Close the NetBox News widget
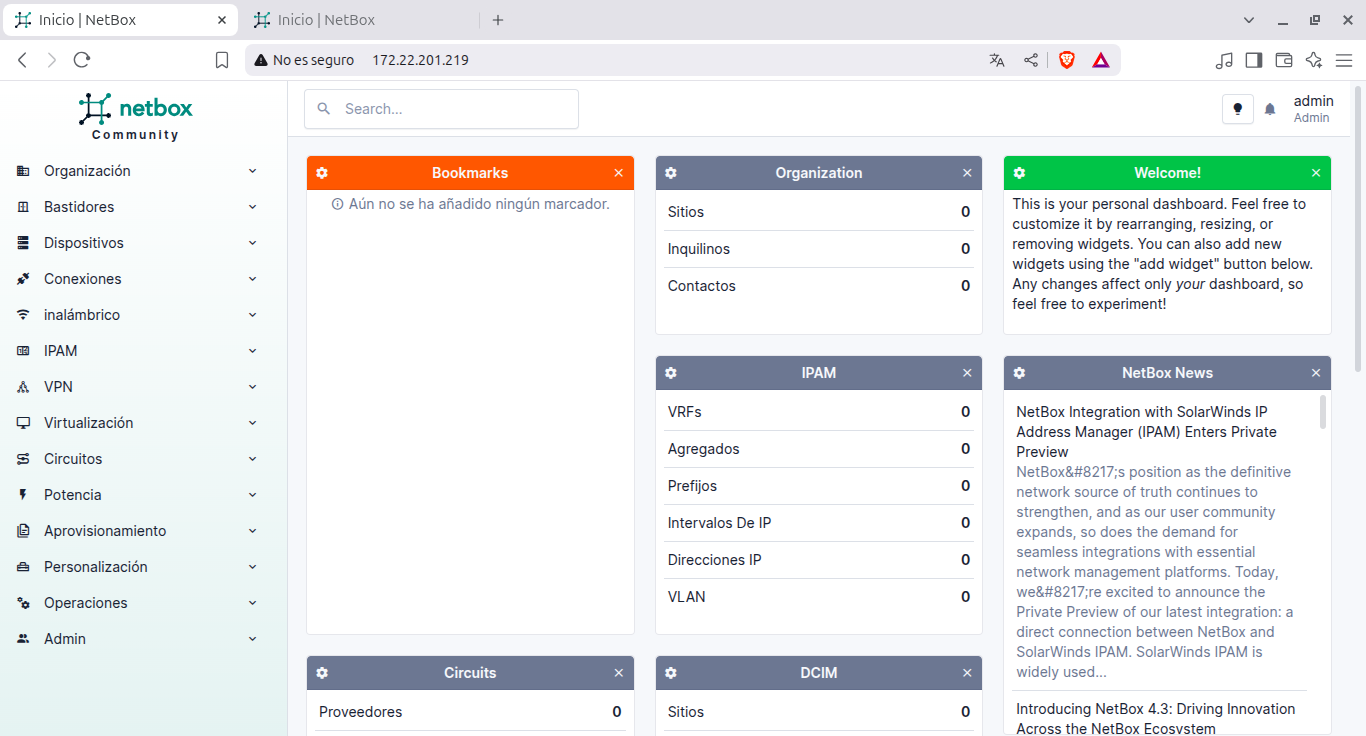 pyautogui.click(x=1316, y=373)
